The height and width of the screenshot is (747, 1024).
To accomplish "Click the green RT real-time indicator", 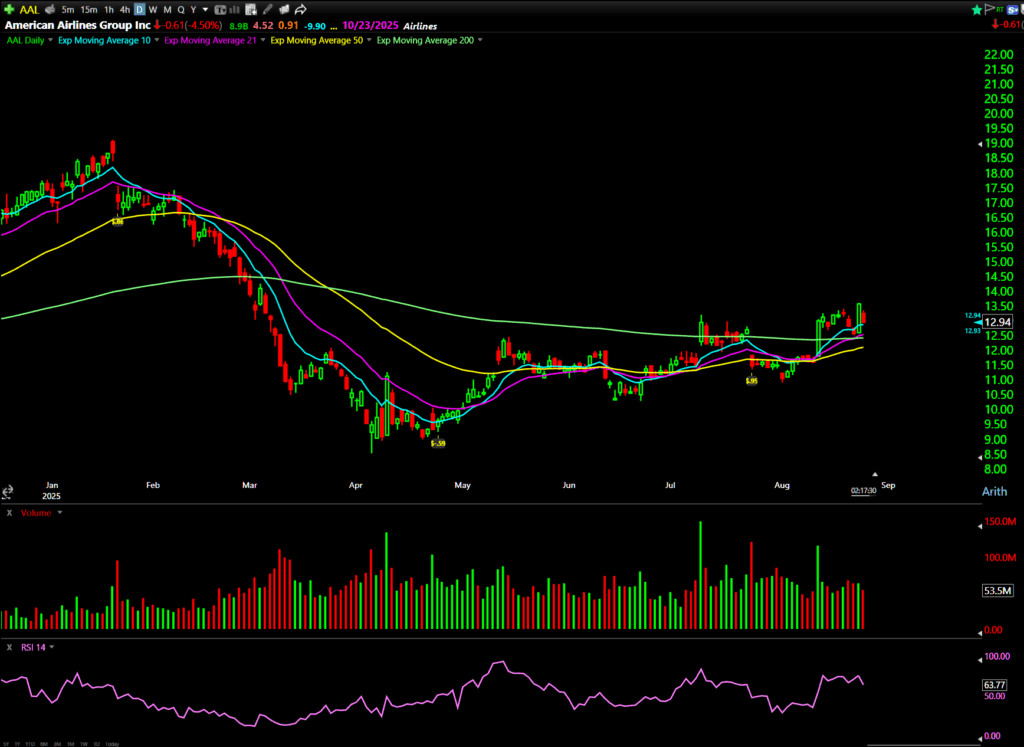I will (x=1000, y=9).
